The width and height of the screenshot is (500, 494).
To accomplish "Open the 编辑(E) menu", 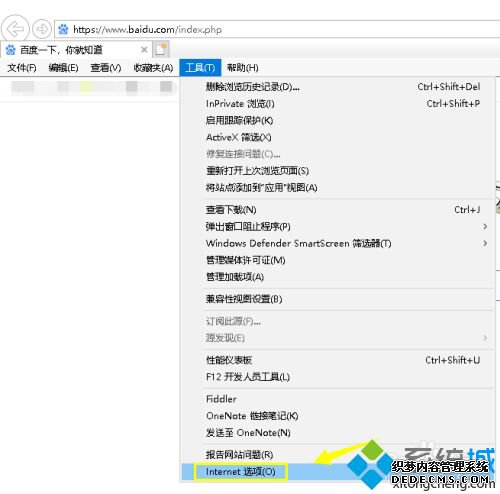I will [63, 68].
